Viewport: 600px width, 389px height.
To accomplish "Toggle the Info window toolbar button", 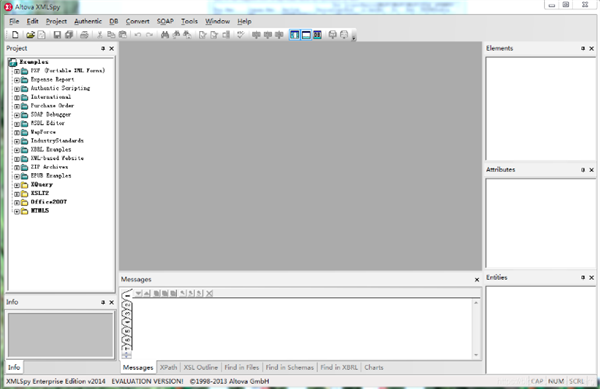I will pos(306,35).
